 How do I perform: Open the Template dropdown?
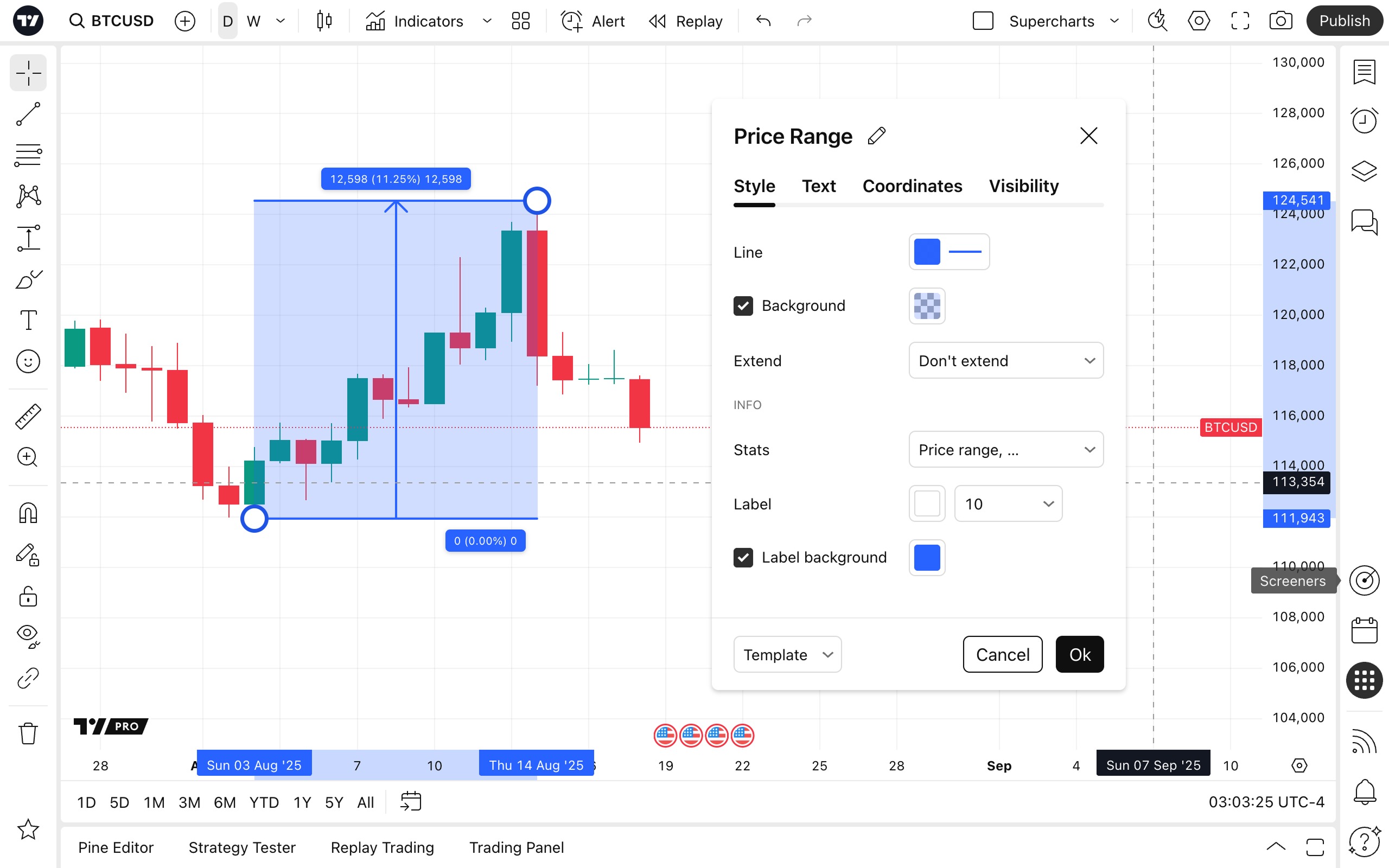[x=787, y=654]
